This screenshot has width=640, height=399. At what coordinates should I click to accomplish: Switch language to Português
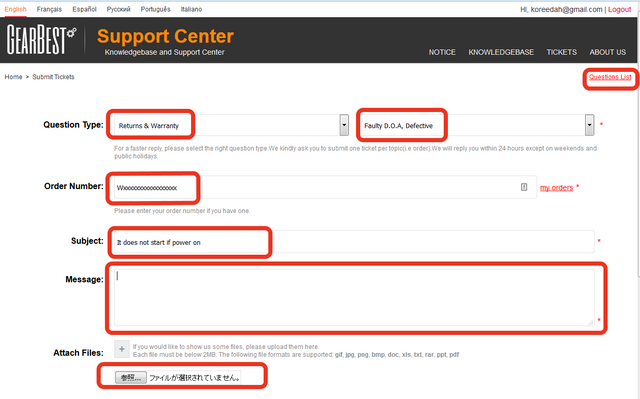156,9
